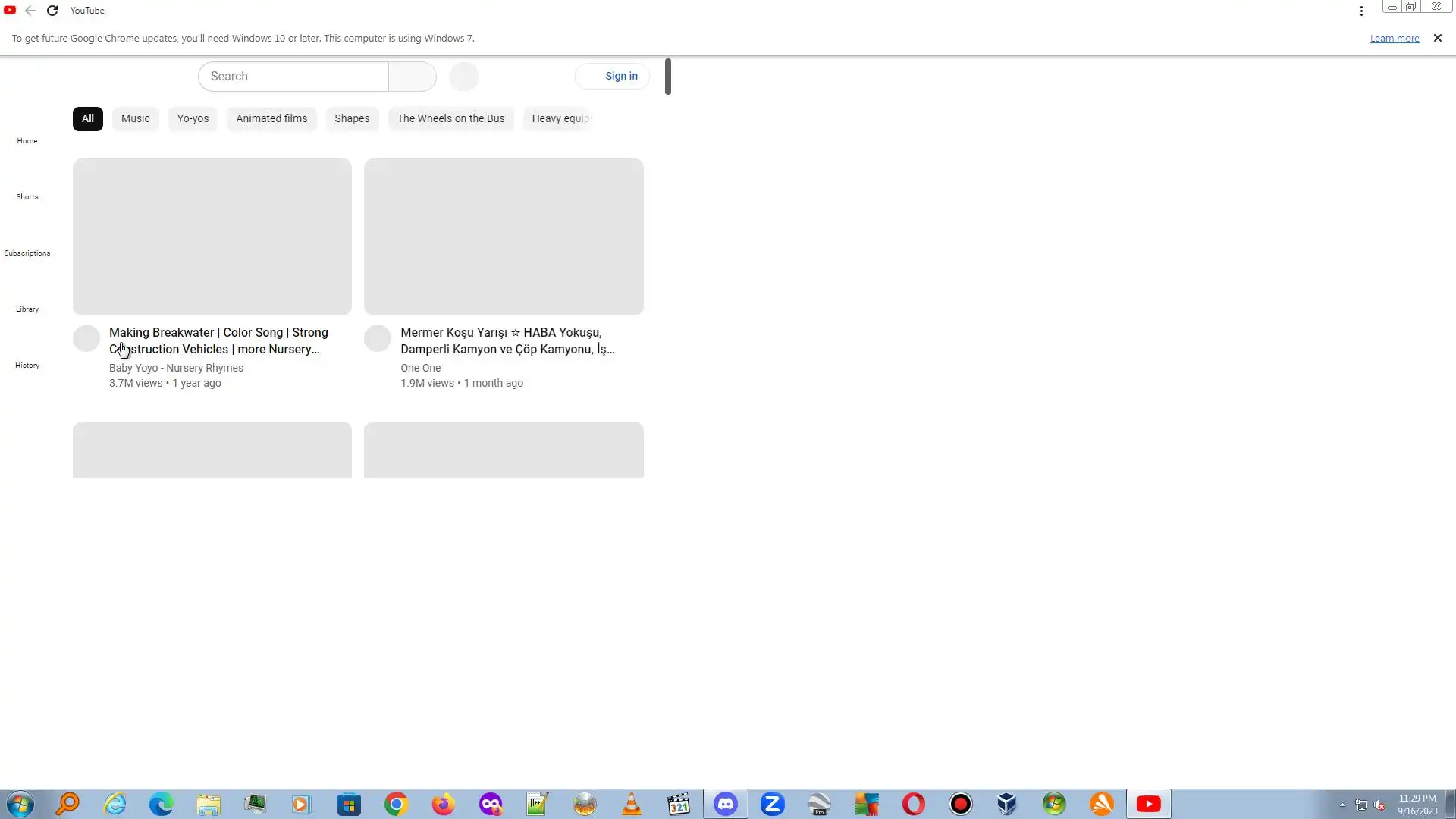
Task: Filter by Animated films
Action: (271, 118)
